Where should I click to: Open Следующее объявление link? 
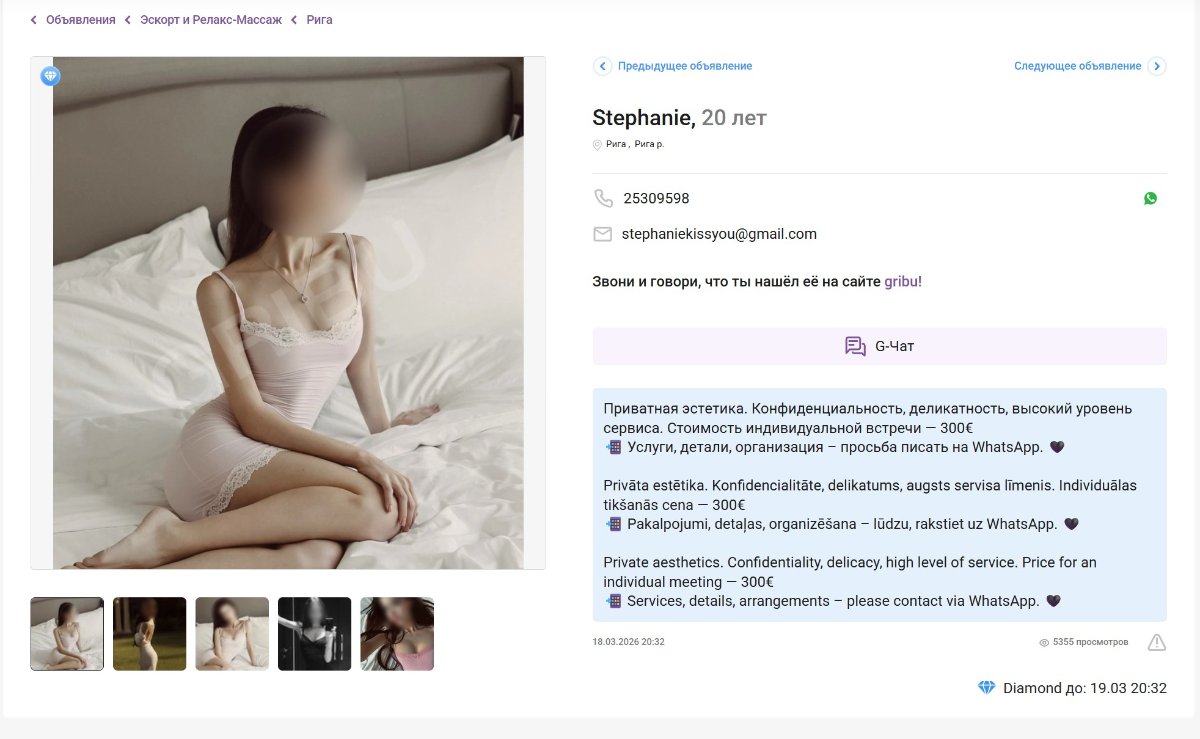coord(1077,66)
